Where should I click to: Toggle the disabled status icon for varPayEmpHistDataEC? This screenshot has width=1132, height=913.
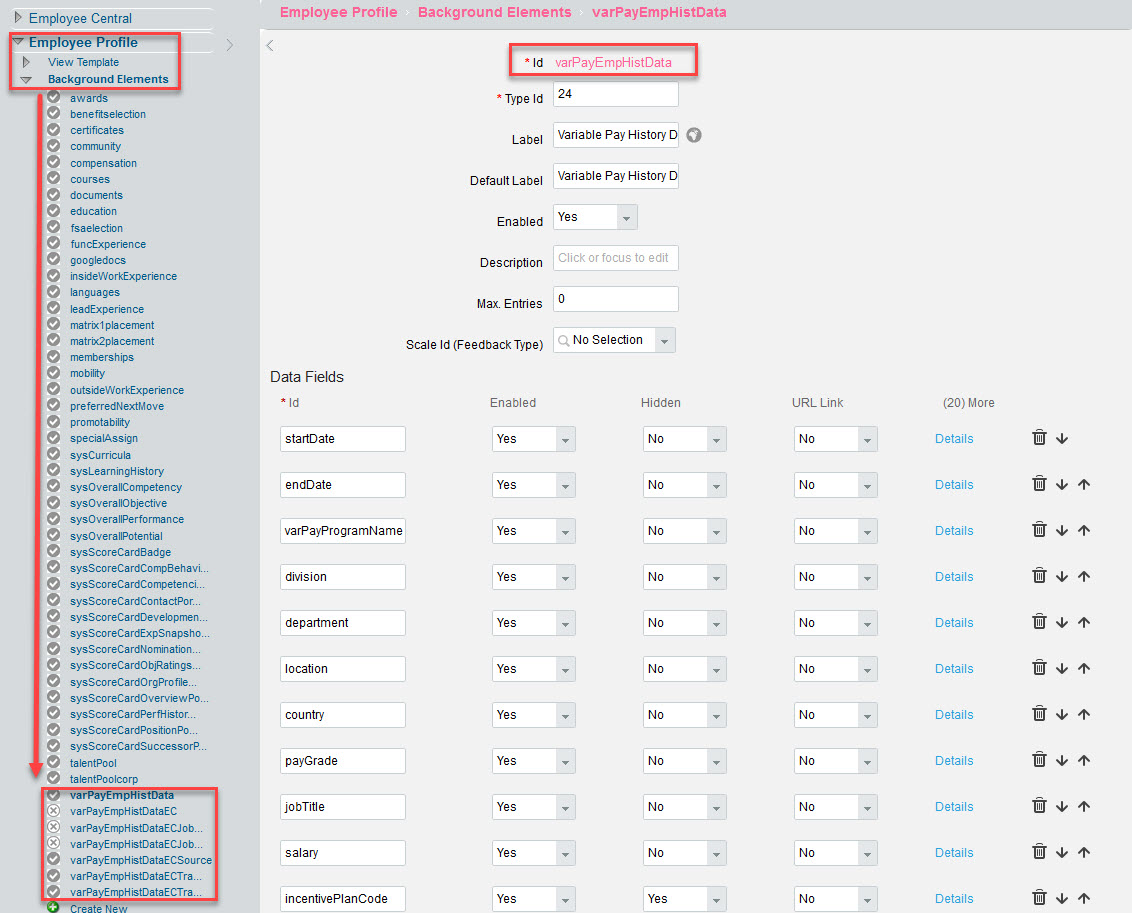(x=53, y=811)
